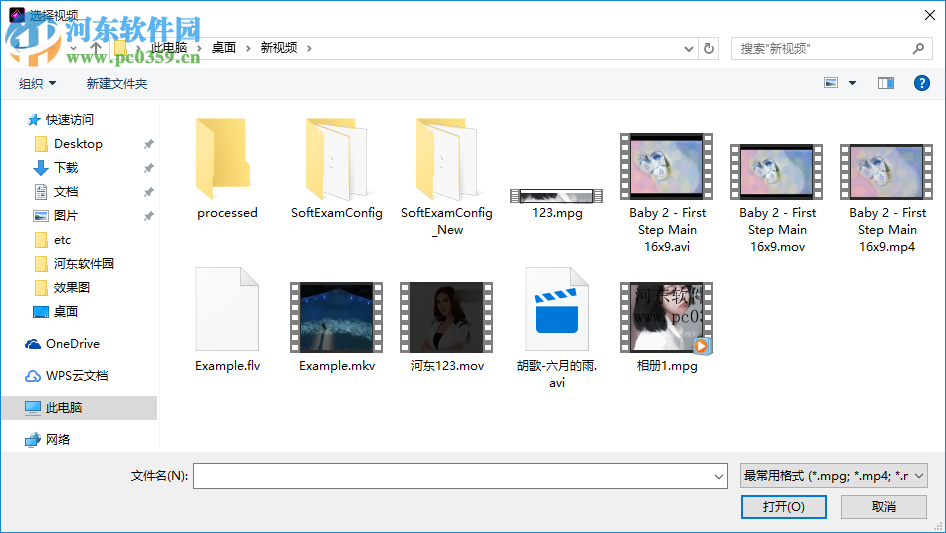The height and width of the screenshot is (533, 946).
Task: Click the 新视频 breadcrumb segment
Action: [x=279, y=48]
